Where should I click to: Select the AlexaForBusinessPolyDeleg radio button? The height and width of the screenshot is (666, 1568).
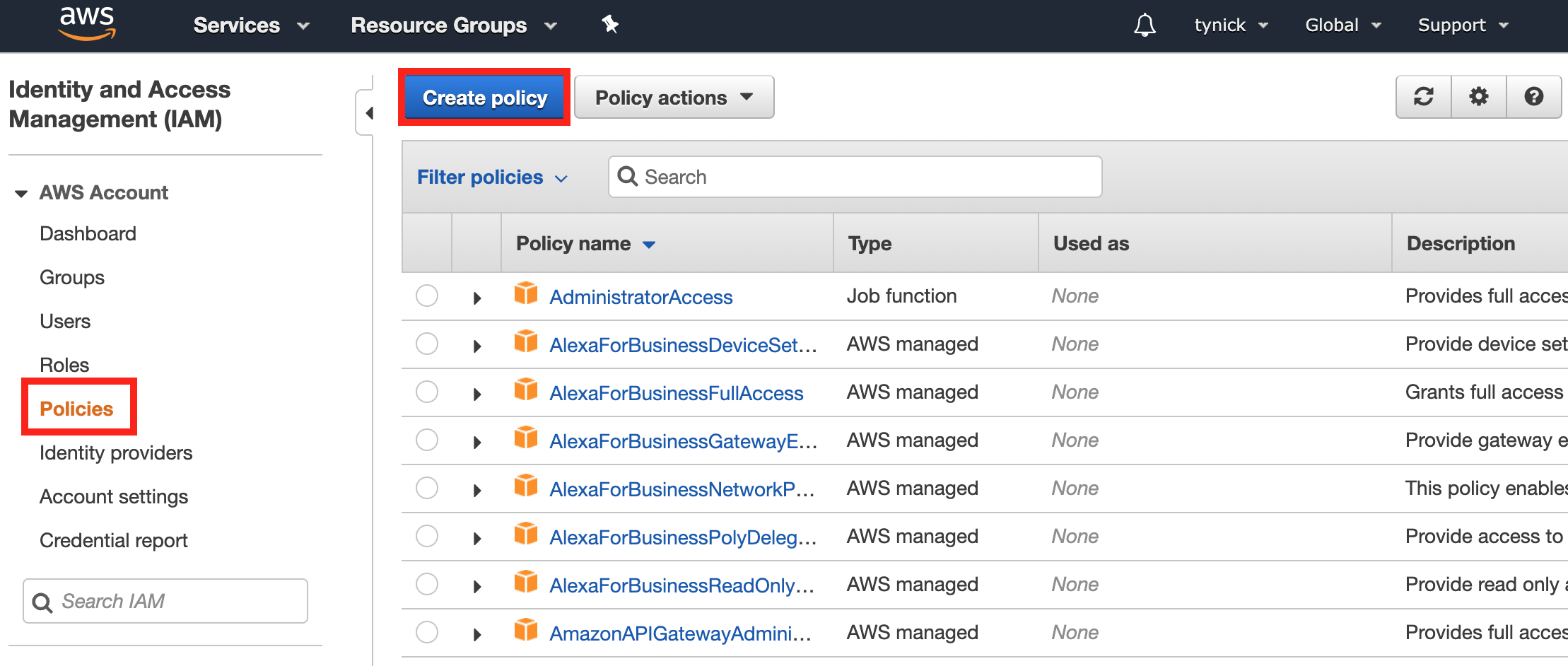[427, 536]
